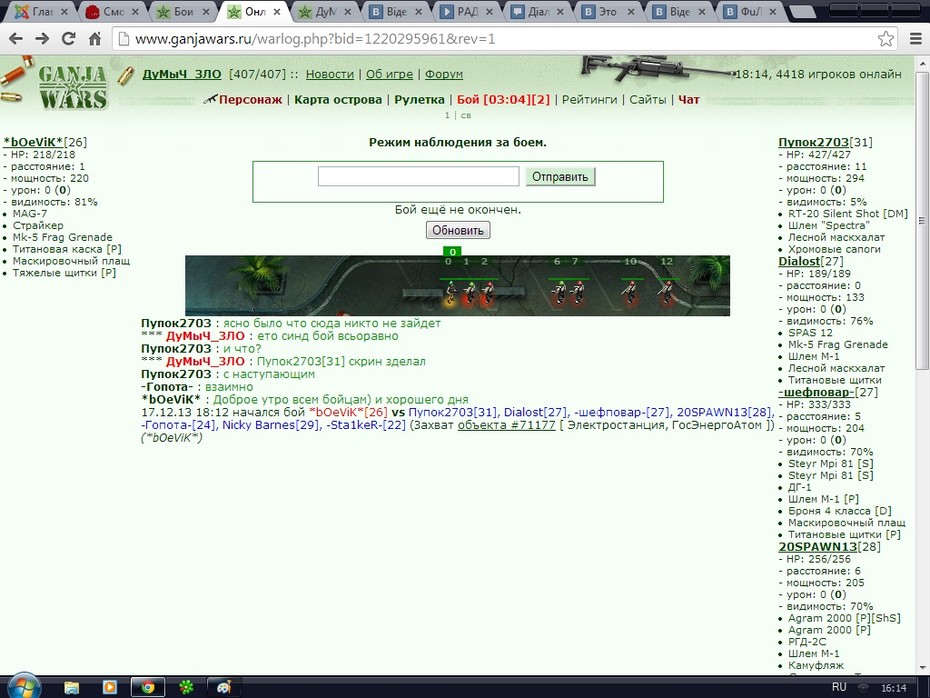Screen dimensions: 930x698
Task: Open the Об игре link
Action: pyautogui.click(x=389, y=74)
